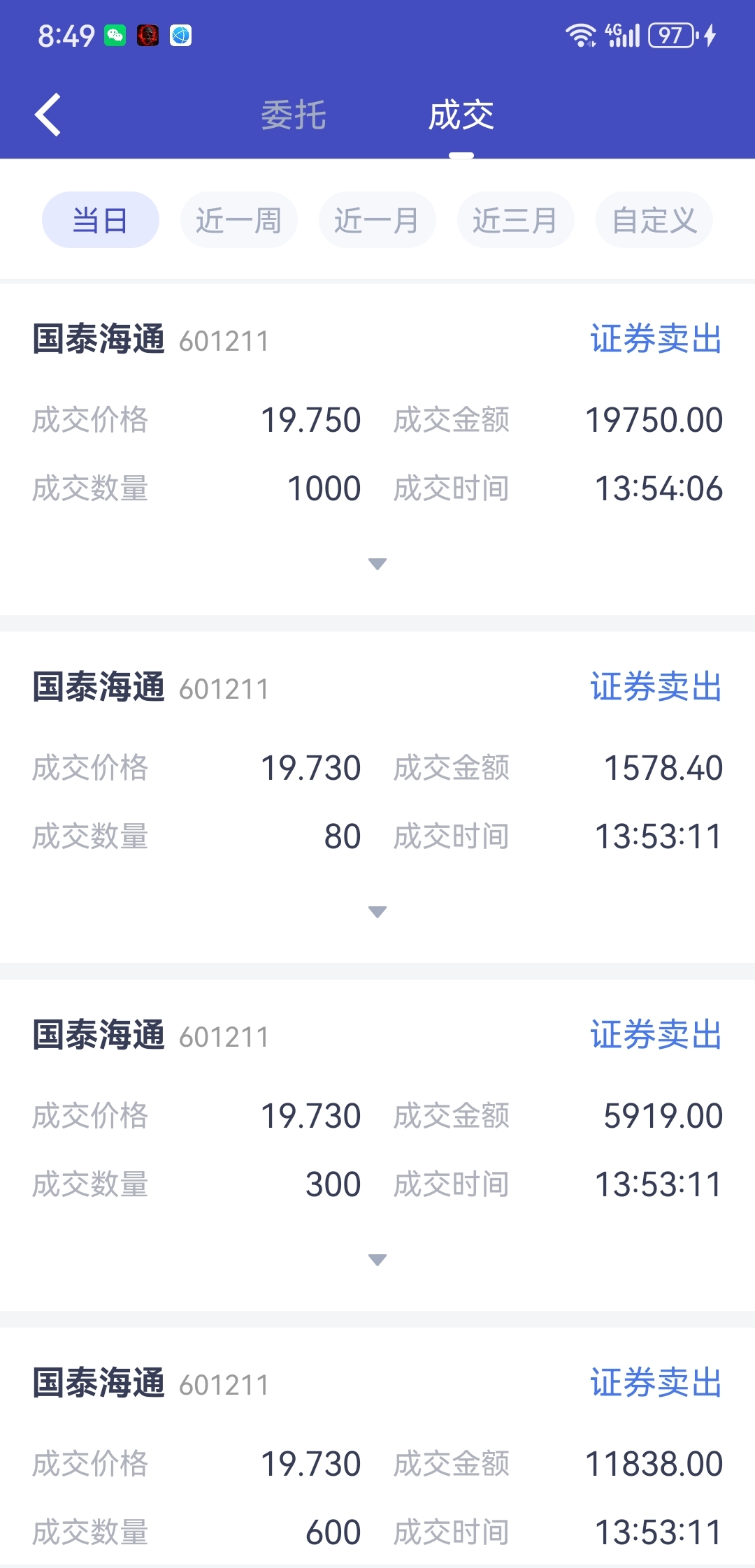755x1568 pixels.
Task: Tap the back arrow icon
Action: point(48,115)
